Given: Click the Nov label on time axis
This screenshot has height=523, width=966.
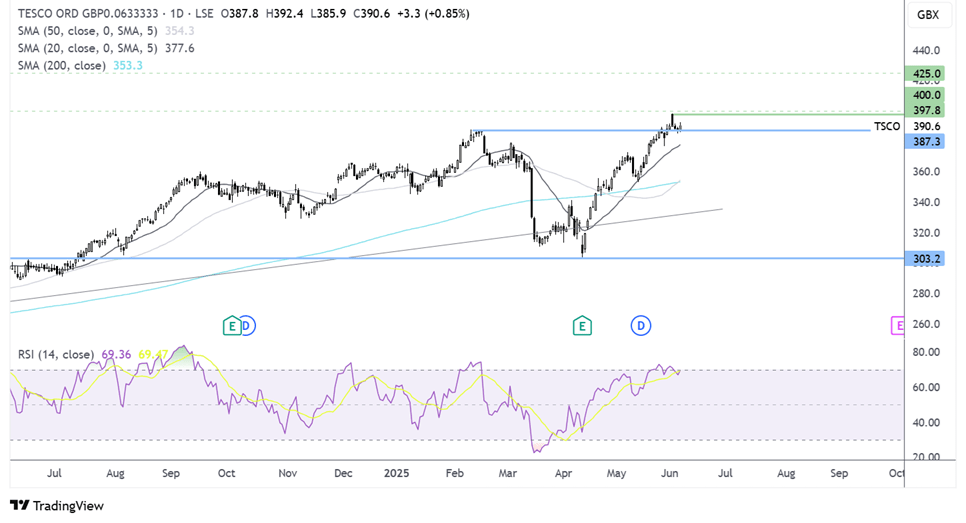Looking at the screenshot, I should [x=288, y=473].
